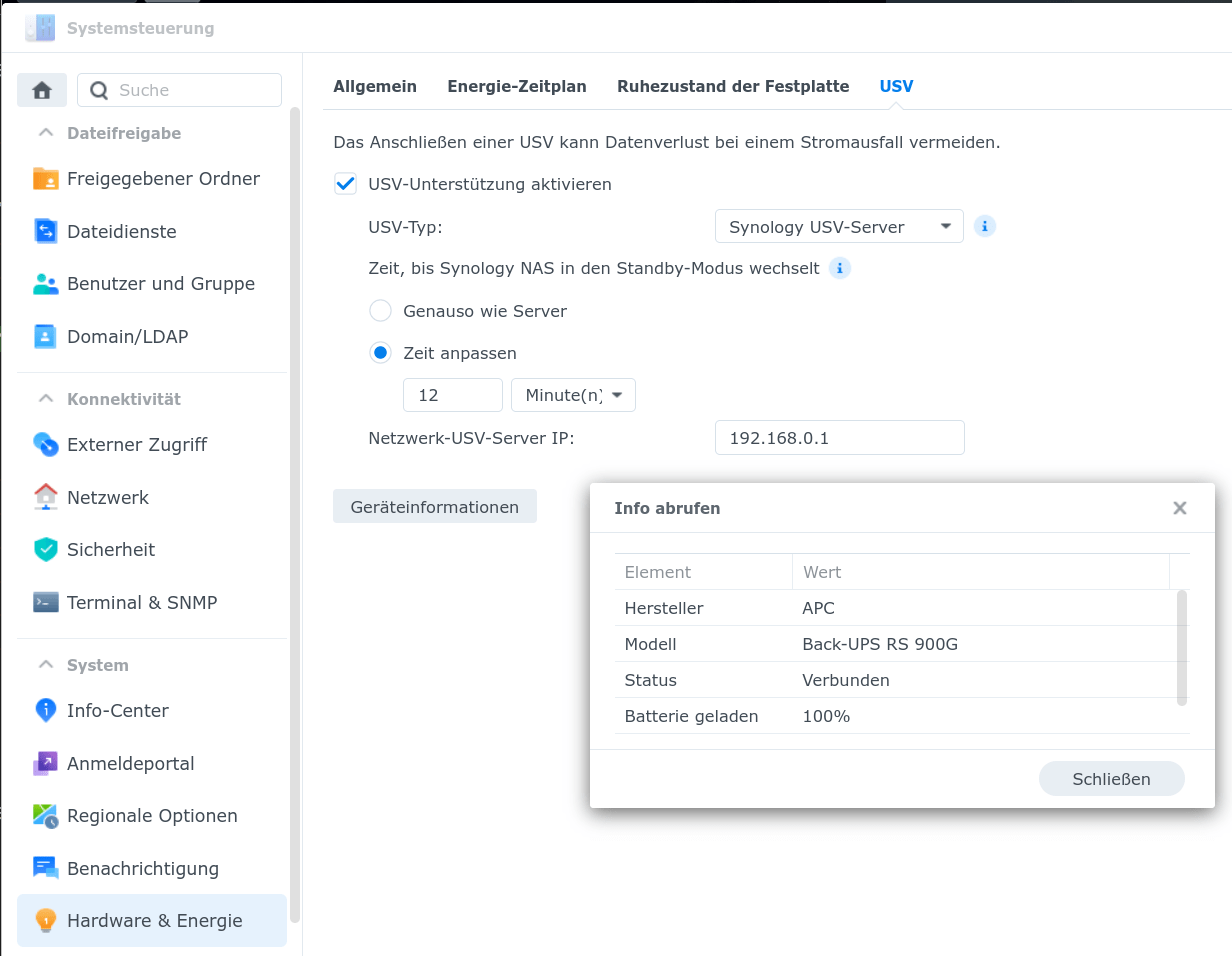Switch to the Energie-Zeitplan tab
Viewport: 1232px width, 956px height.
(517, 86)
